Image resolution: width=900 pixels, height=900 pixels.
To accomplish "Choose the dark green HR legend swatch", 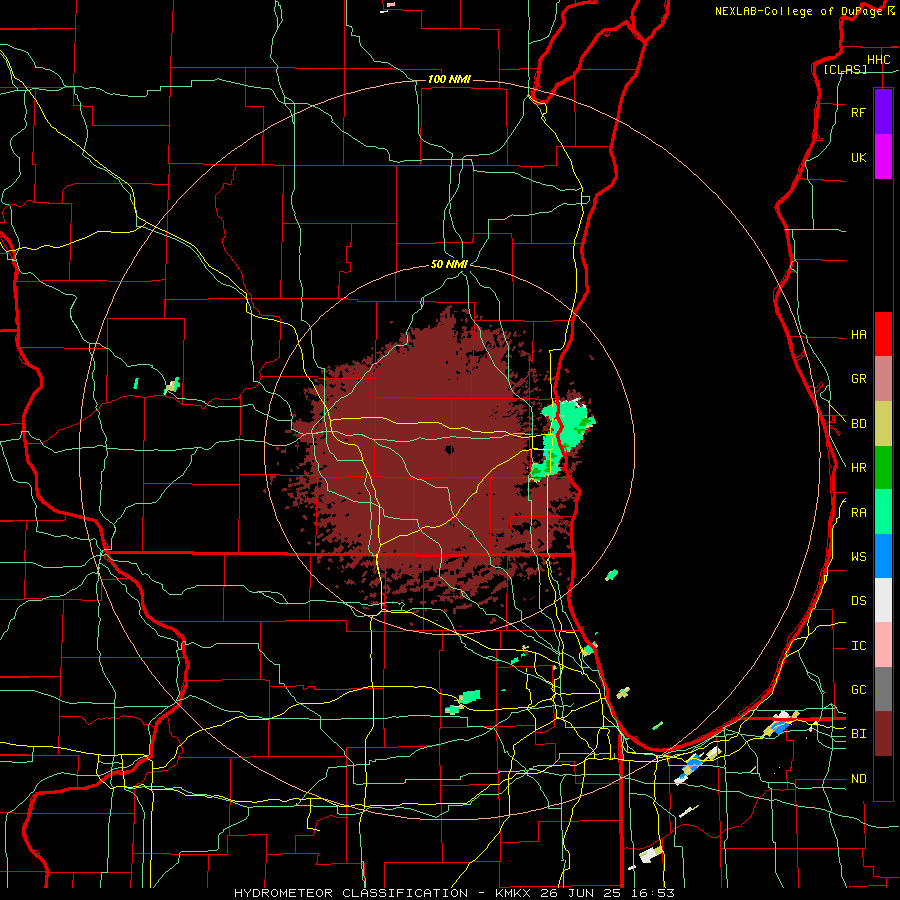I will point(883,467).
